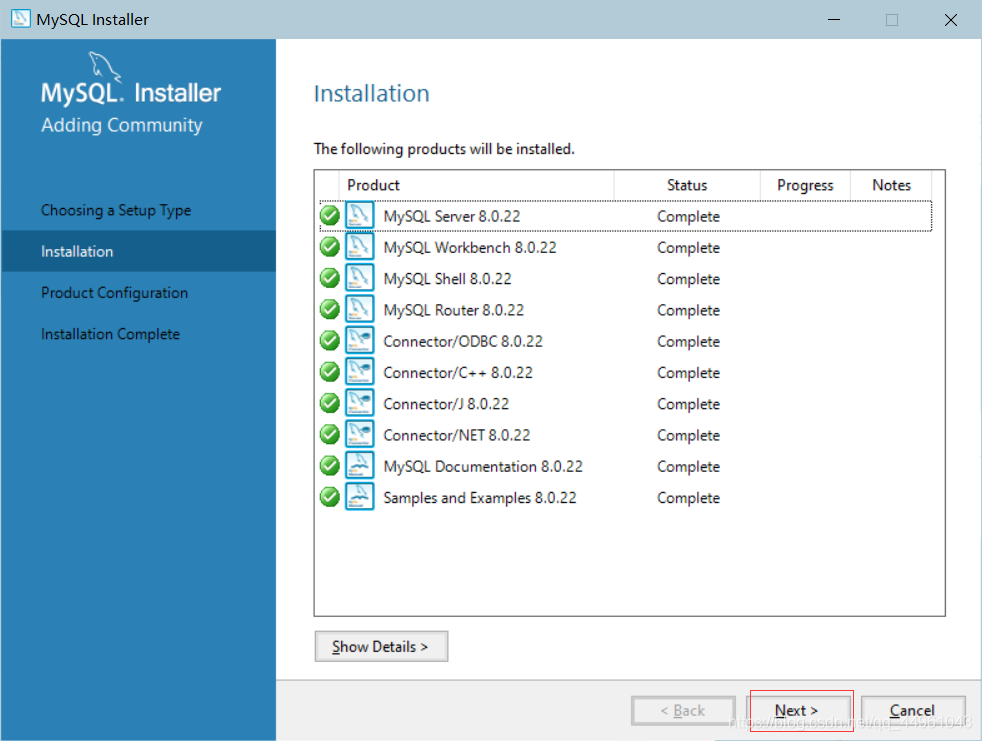
Task: Click the MySQL Router 8.0.22 product icon
Action: 359,309
